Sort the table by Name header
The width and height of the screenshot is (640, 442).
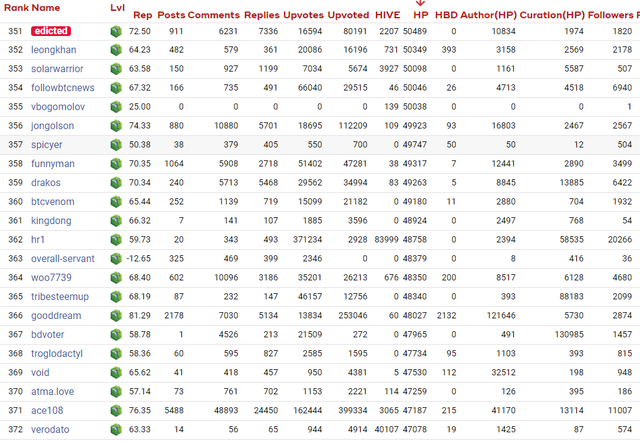point(44,8)
